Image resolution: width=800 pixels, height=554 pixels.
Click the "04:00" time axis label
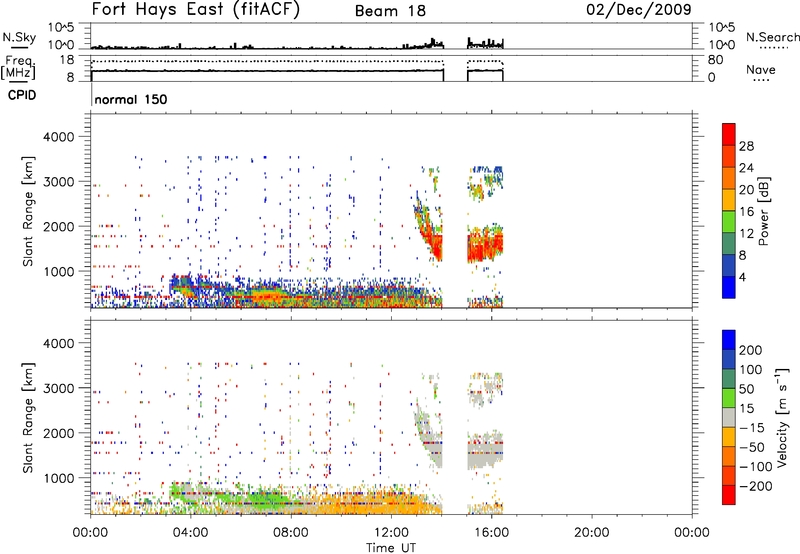(x=191, y=533)
